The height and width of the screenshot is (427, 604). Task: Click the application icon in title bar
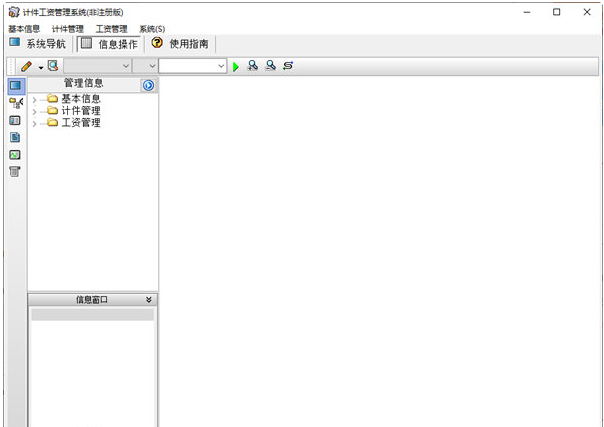tap(14, 12)
